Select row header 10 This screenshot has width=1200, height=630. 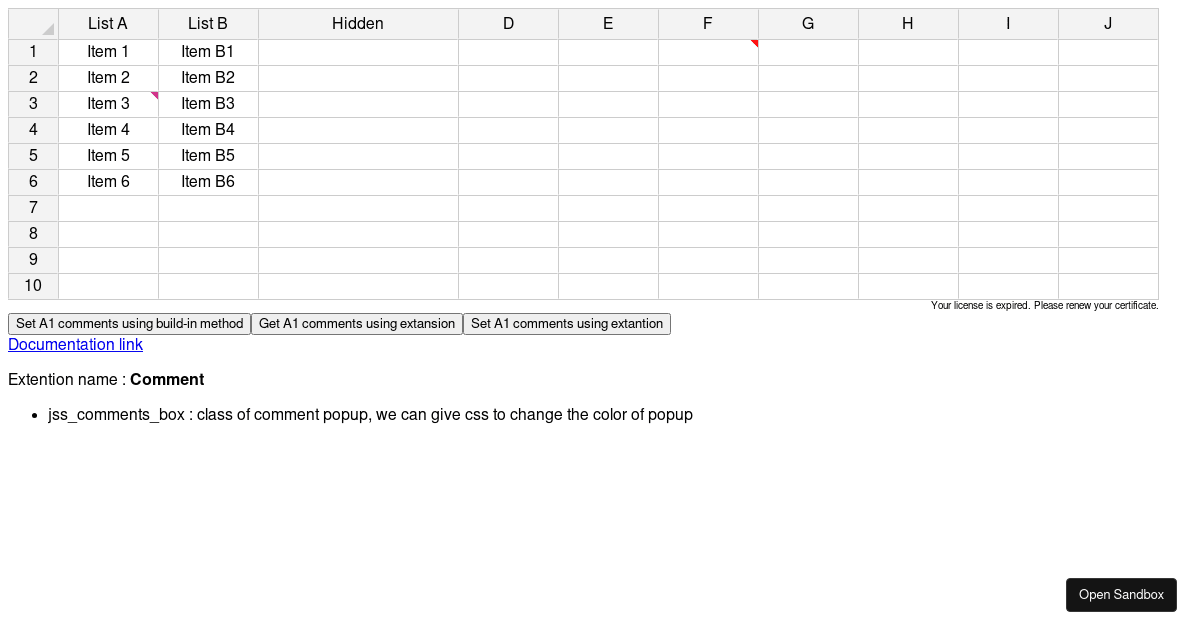33,285
